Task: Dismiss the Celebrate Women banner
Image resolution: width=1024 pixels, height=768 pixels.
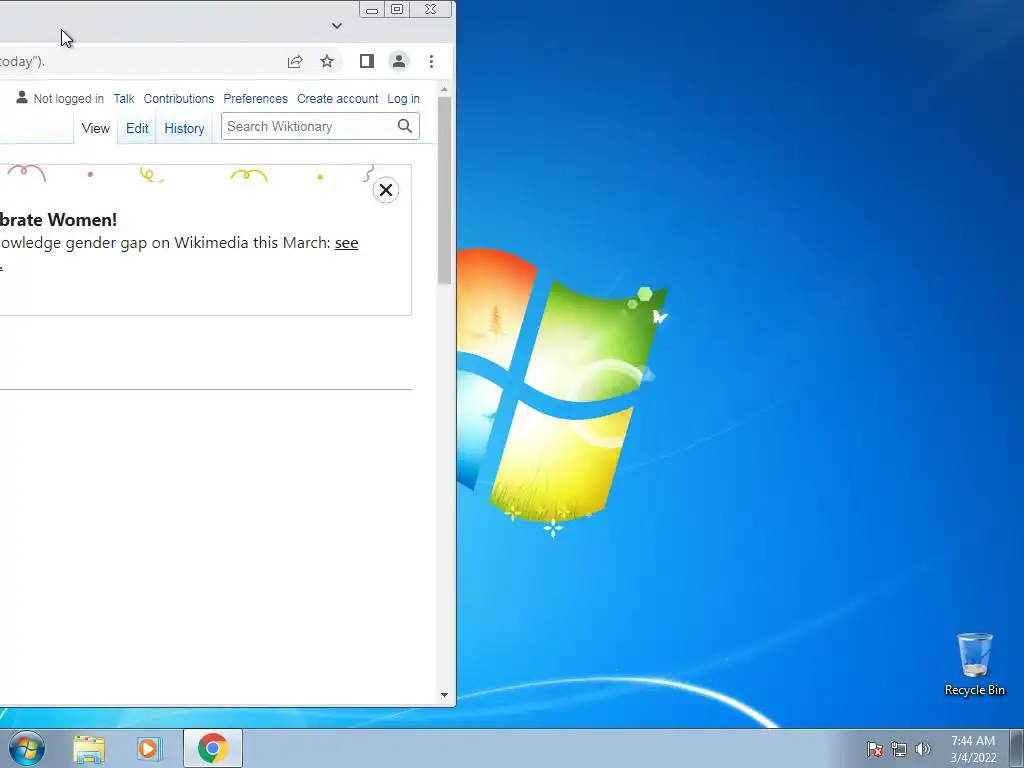Action: (x=386, y=190)
